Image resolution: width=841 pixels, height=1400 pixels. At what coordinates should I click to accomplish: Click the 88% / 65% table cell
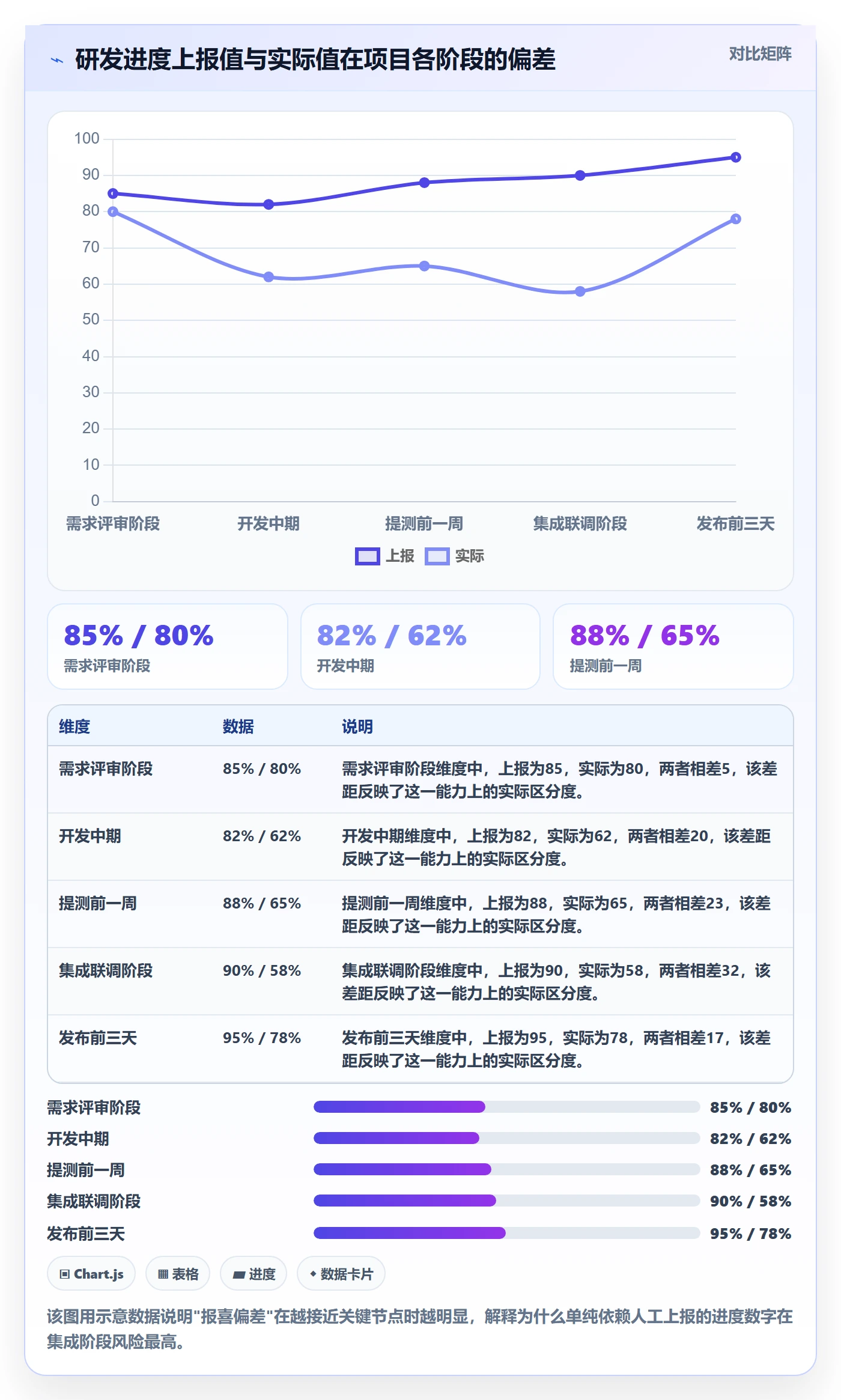click(x=262, y=903)
